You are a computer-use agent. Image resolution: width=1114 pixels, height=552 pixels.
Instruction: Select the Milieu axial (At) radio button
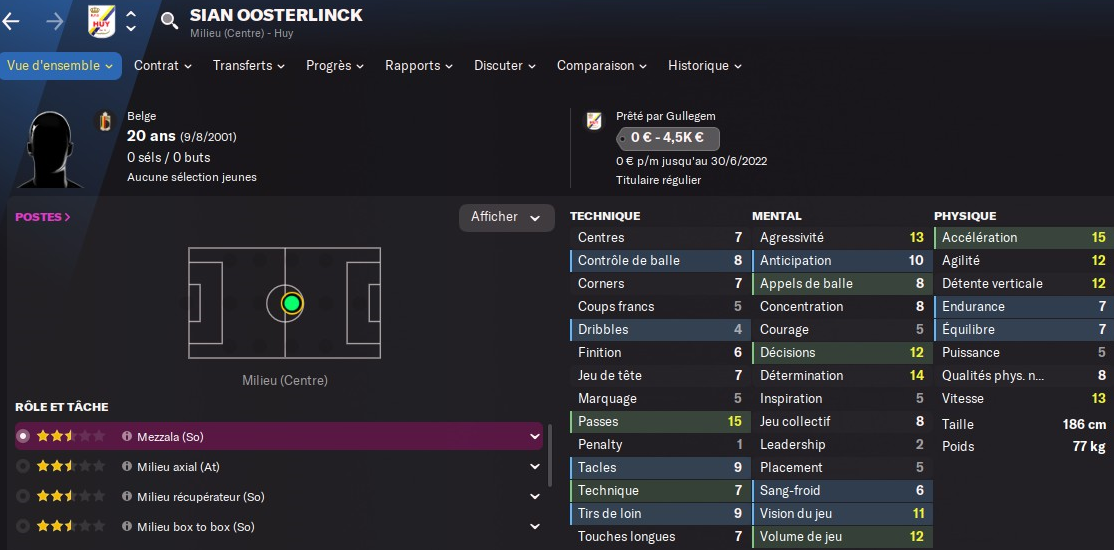tap(23, 467)
